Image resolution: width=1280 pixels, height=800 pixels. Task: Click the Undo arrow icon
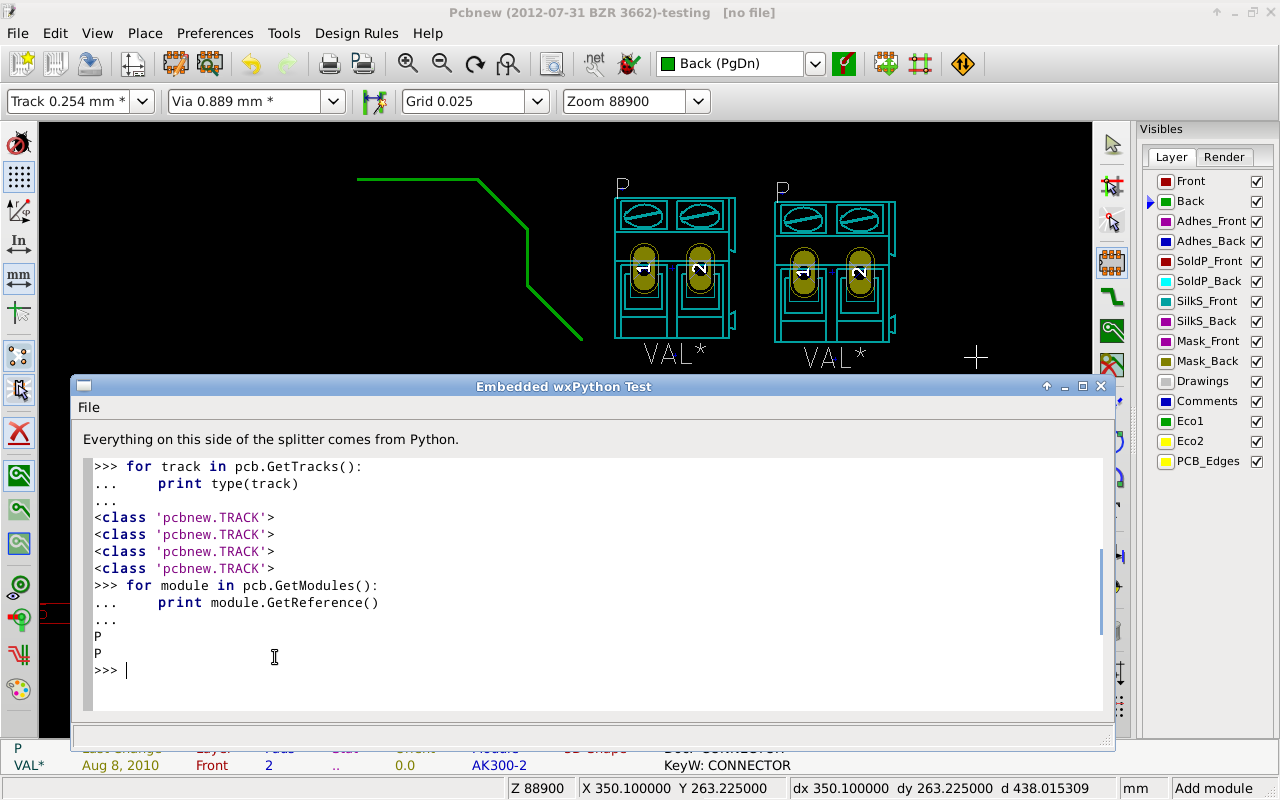click(252, 64)
